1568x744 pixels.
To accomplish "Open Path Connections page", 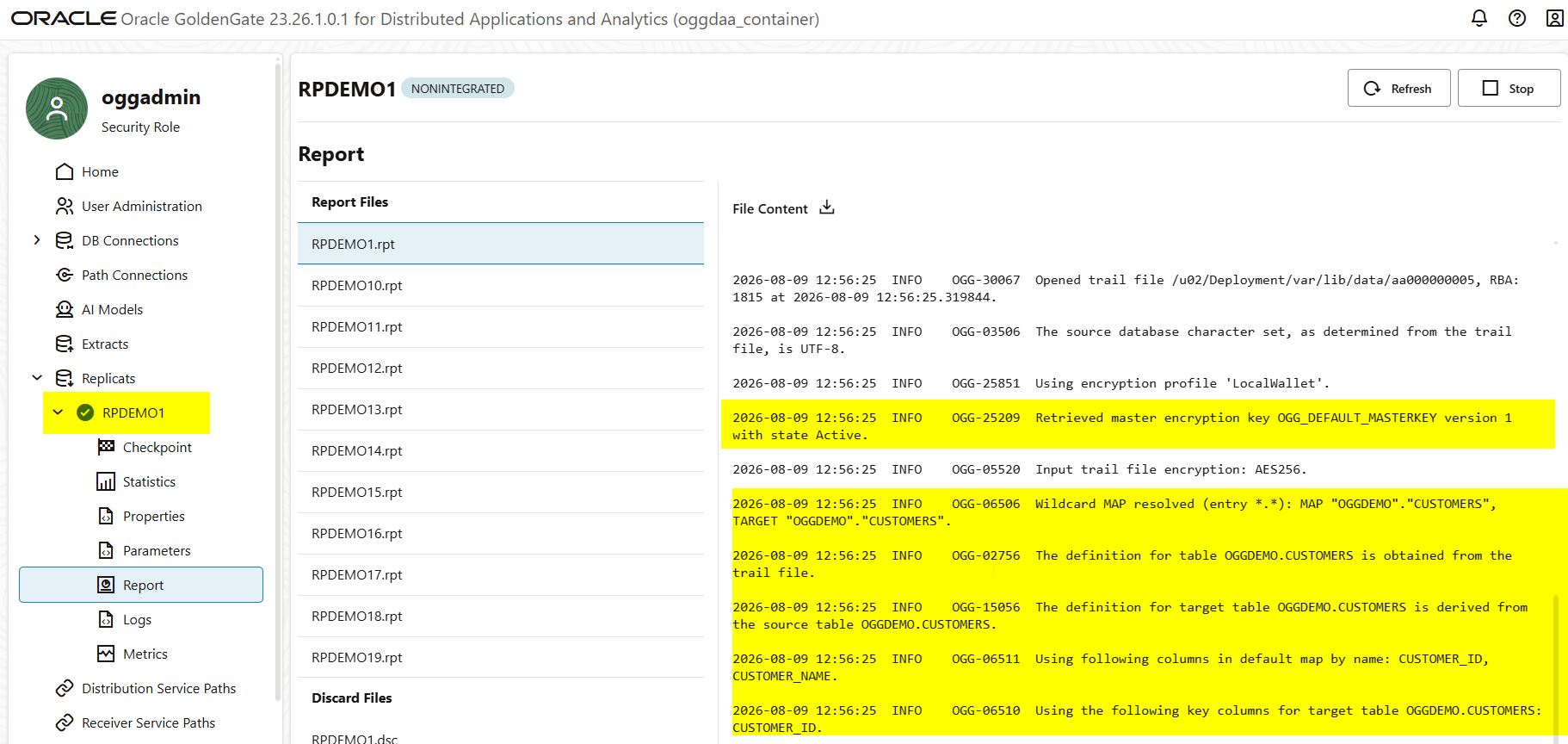I will pyautogui.click(x=134, y=275).
